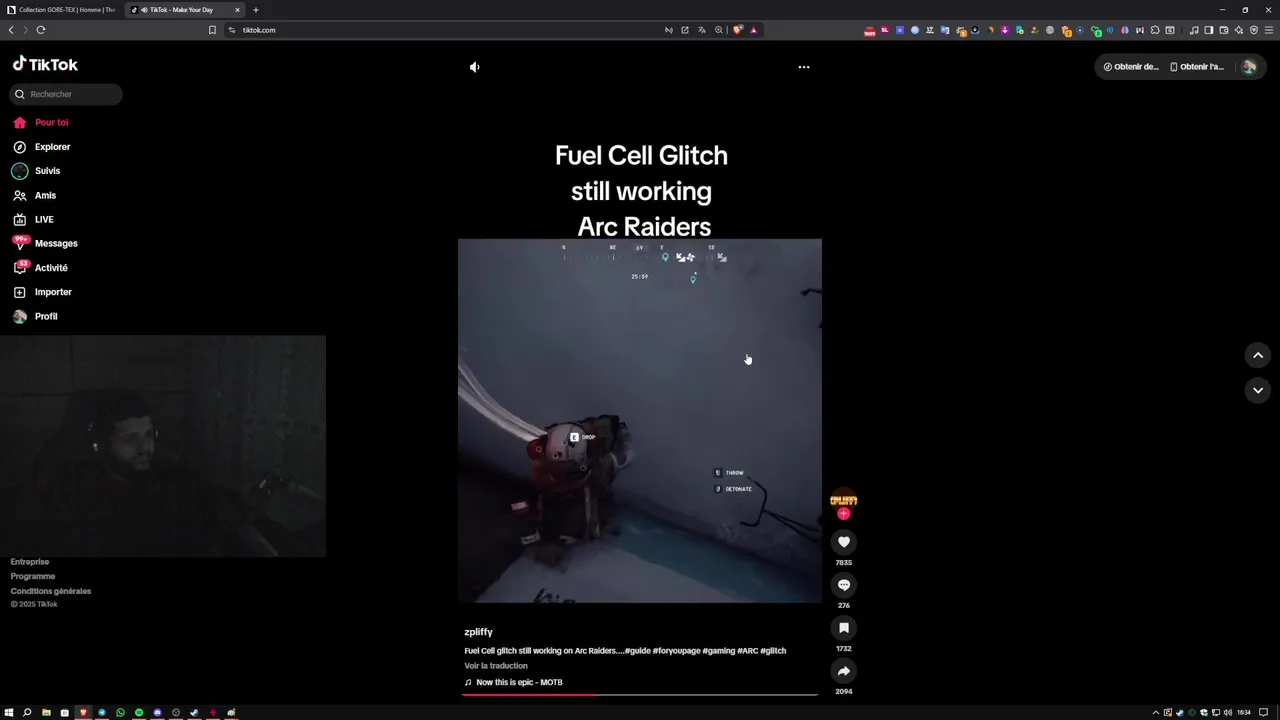1280x720 pixels.
Task: Open Spotify from the taskbar
Action: (x=139, y=713)
